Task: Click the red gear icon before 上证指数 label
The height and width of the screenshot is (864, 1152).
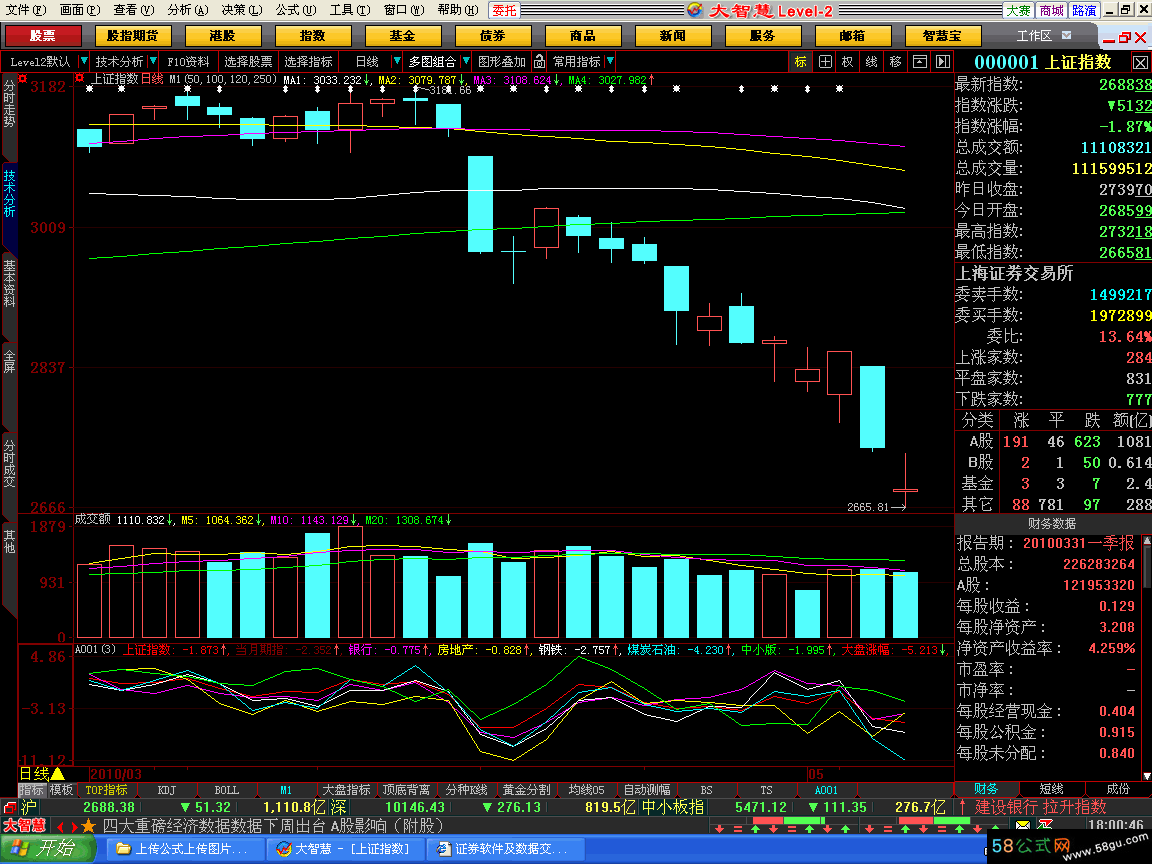Action: click(x=80, y=79)
